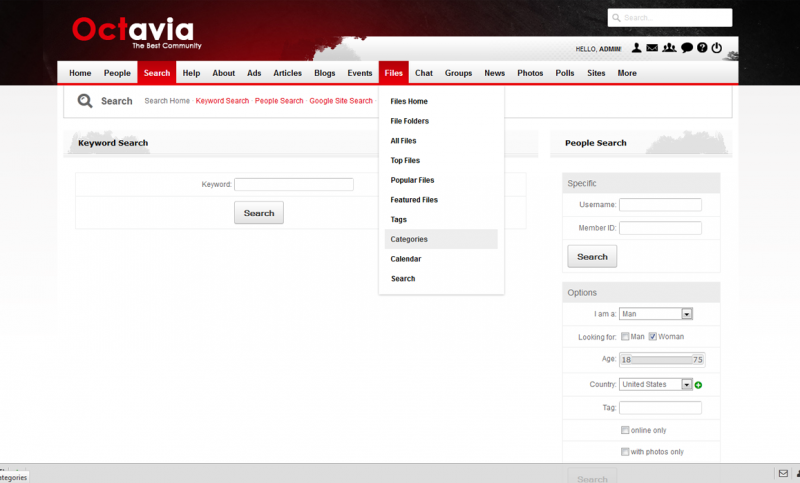Click the Age slider minimum handle 18
800x483 pixels.
pyautogui.click(x=627, y=360)
